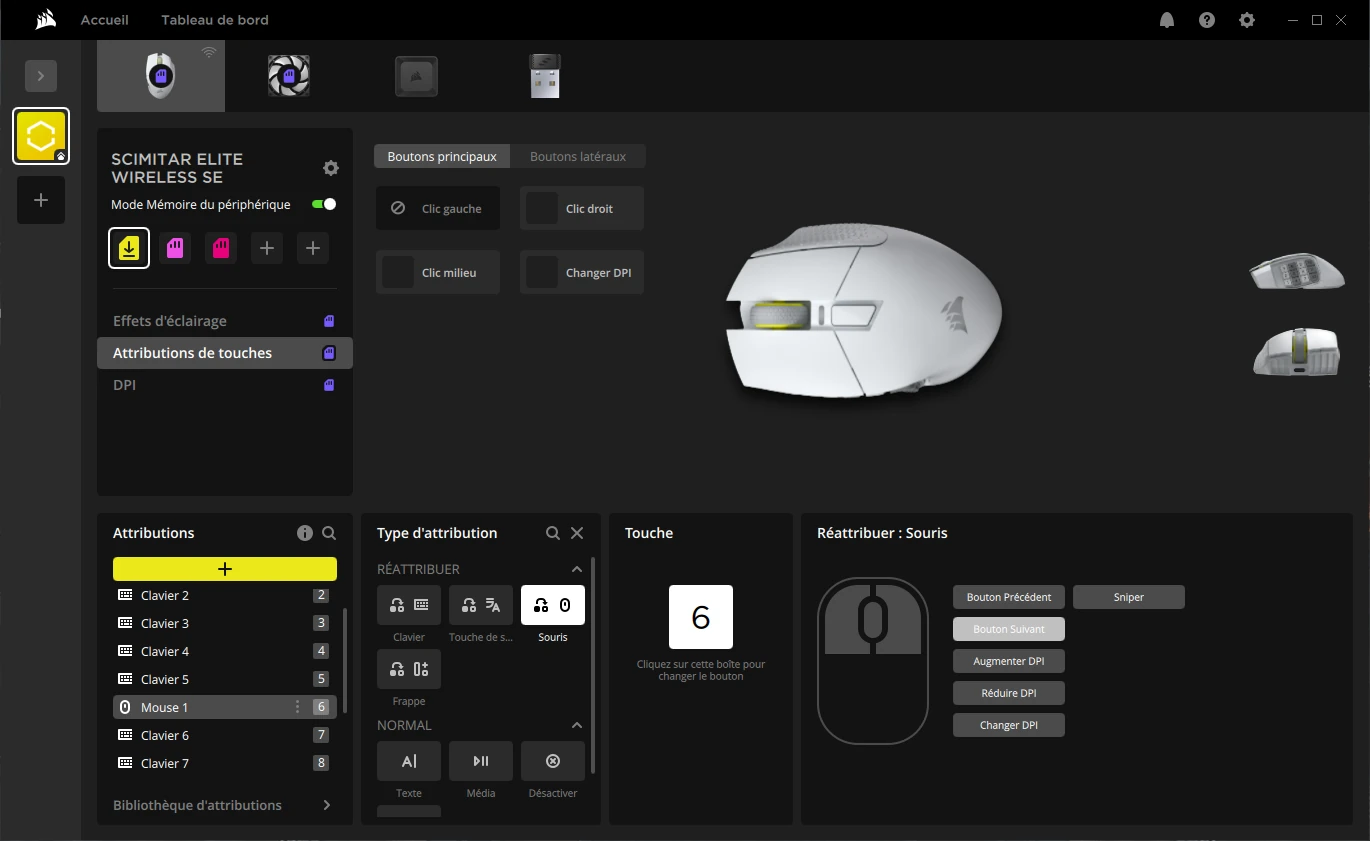1370x841 pixels.
Task: Open the help question mark icon
Action: click(x=1207, y=20)
